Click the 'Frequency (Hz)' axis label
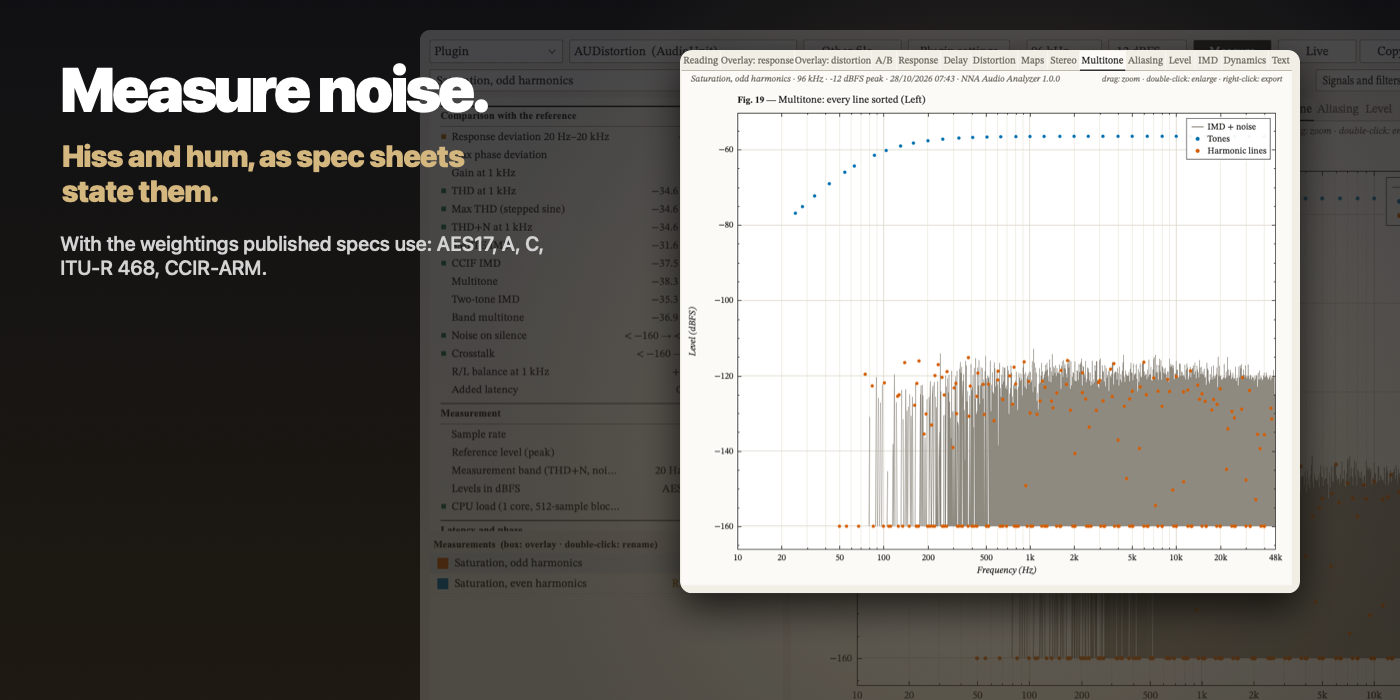This screenshot has height=700, width=1400. coord(1006,570)
